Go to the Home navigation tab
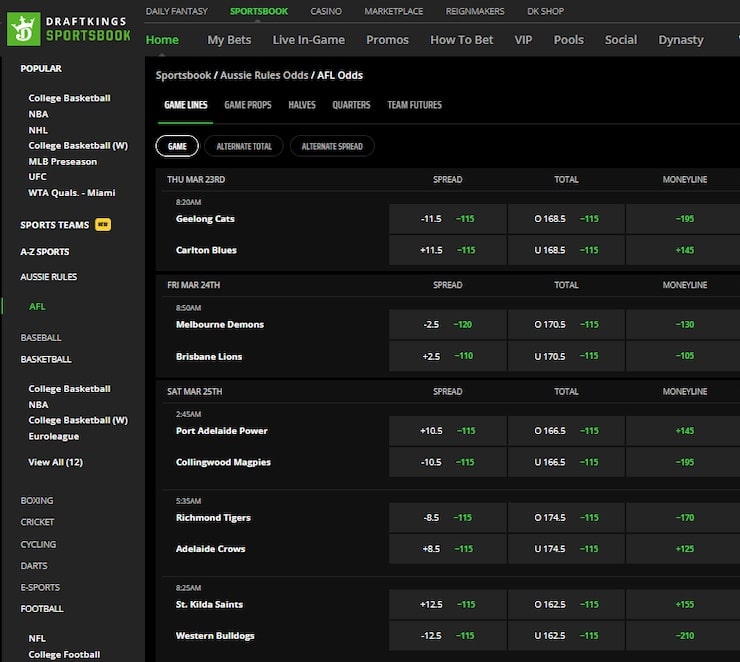The height and width of the screenshot is (662, 740). click(162, 40)
